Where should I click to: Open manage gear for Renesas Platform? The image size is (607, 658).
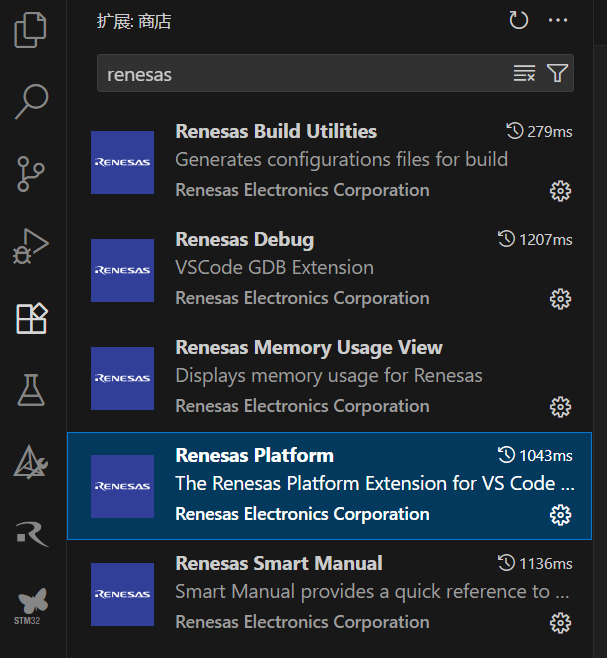[560, 515]
